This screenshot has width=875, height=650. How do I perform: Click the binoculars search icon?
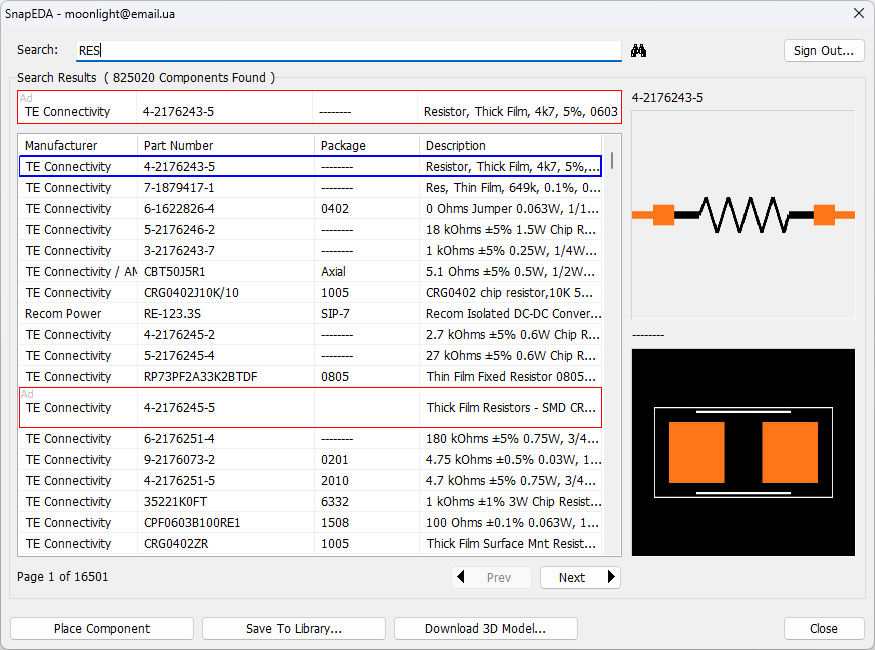638,51
